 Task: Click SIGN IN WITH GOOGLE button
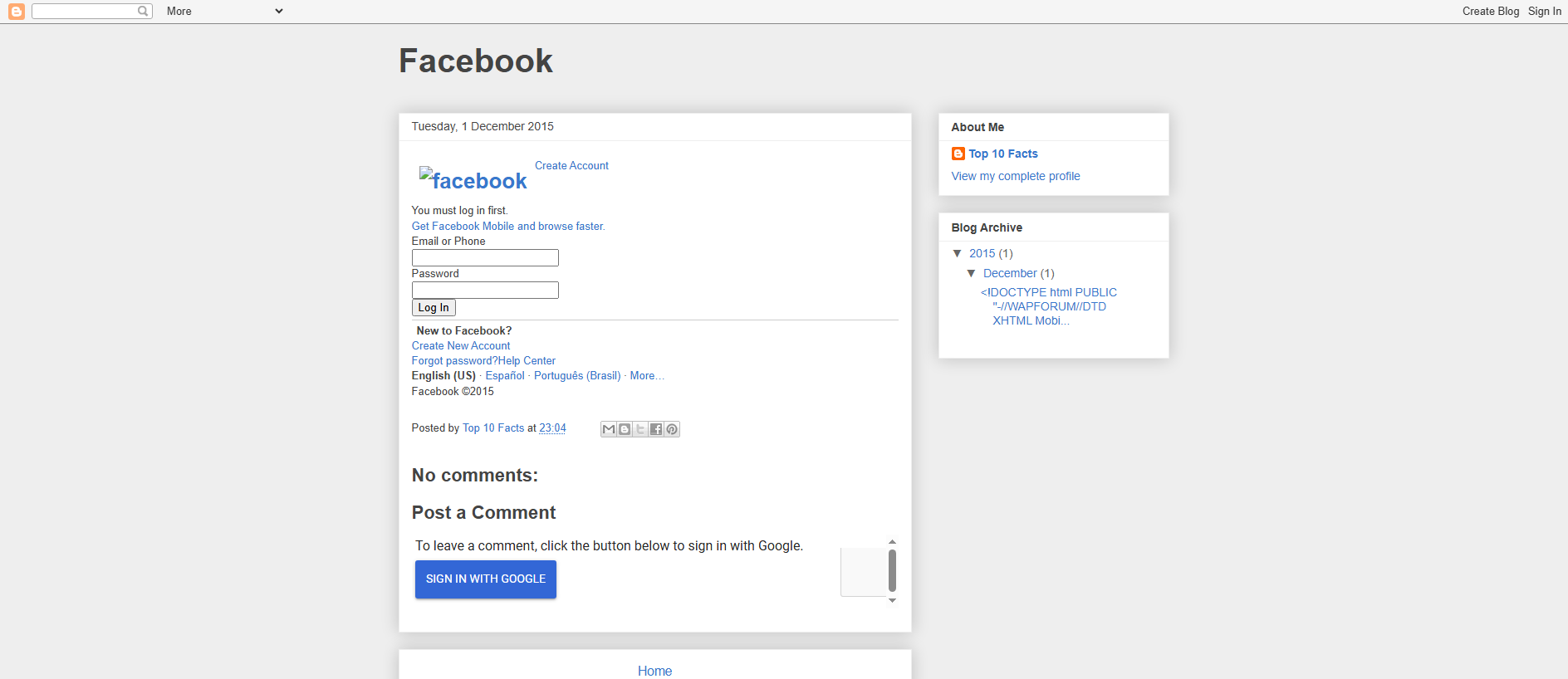click(486, 579)
